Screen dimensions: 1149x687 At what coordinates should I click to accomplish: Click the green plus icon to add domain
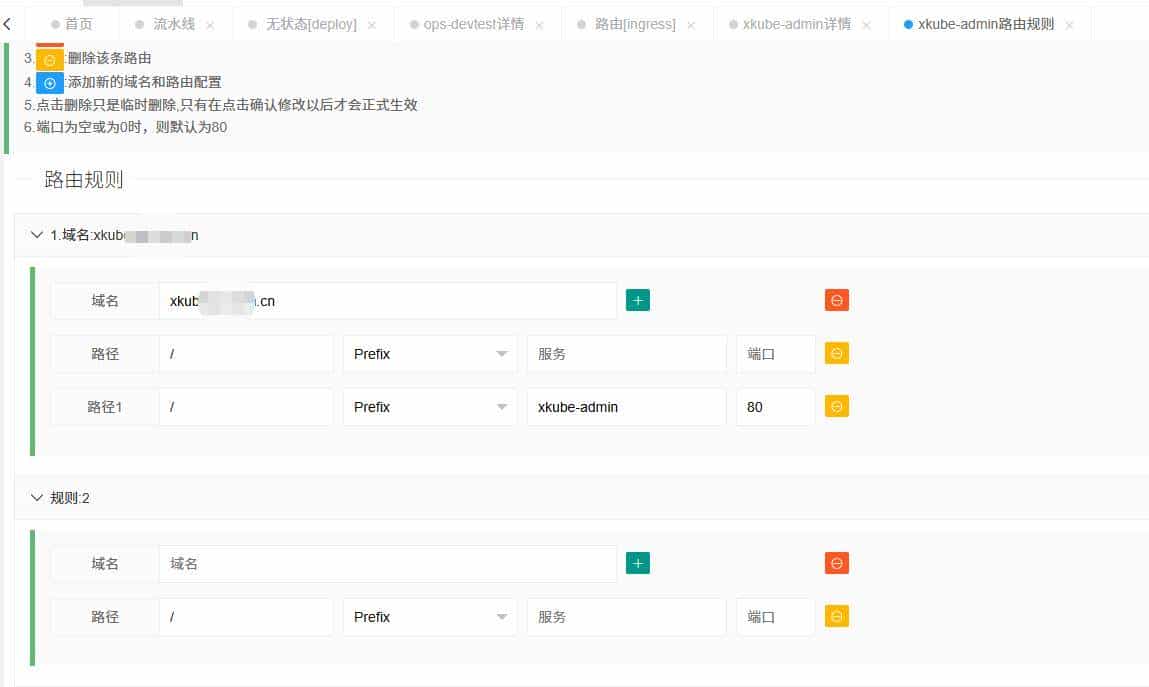point(637,299)
